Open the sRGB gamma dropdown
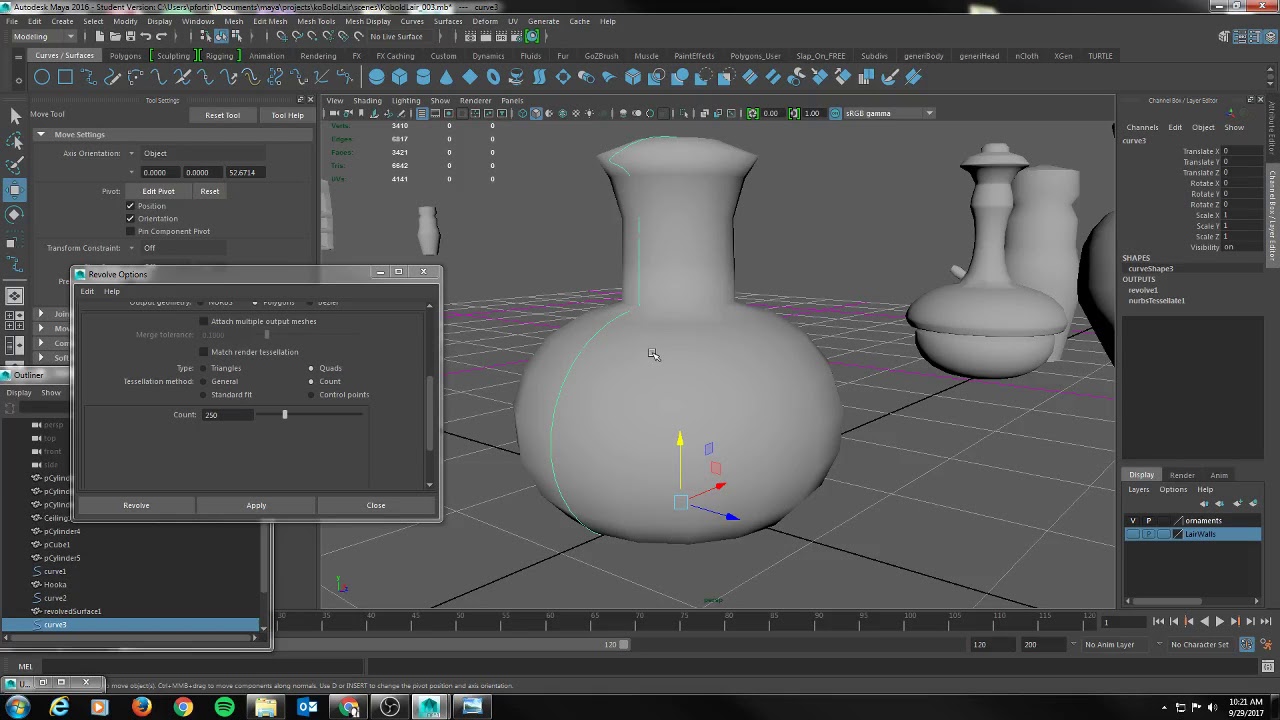Screen dimensions: 1280x720 click(889, 113)
